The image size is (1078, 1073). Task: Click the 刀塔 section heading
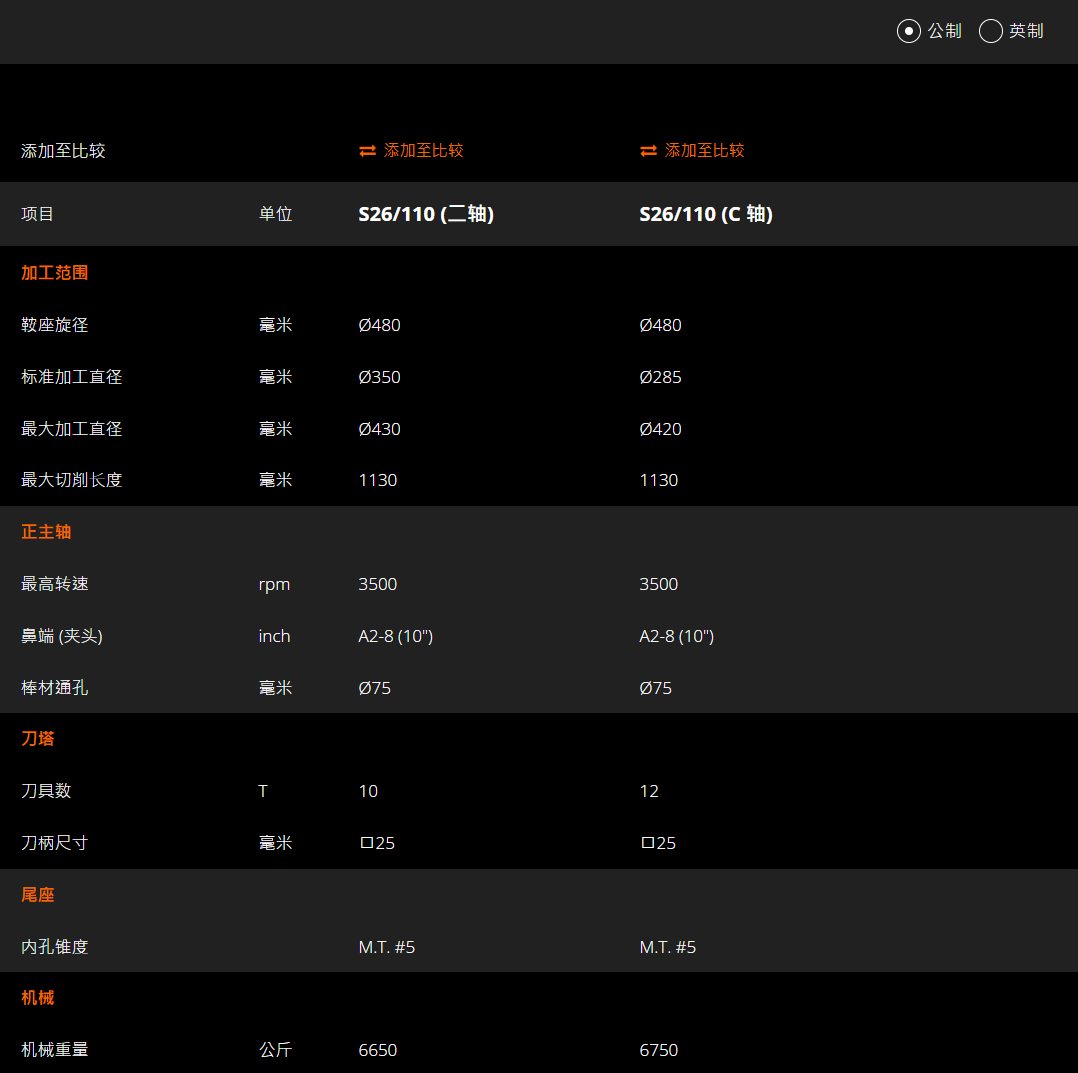[38, 739]
